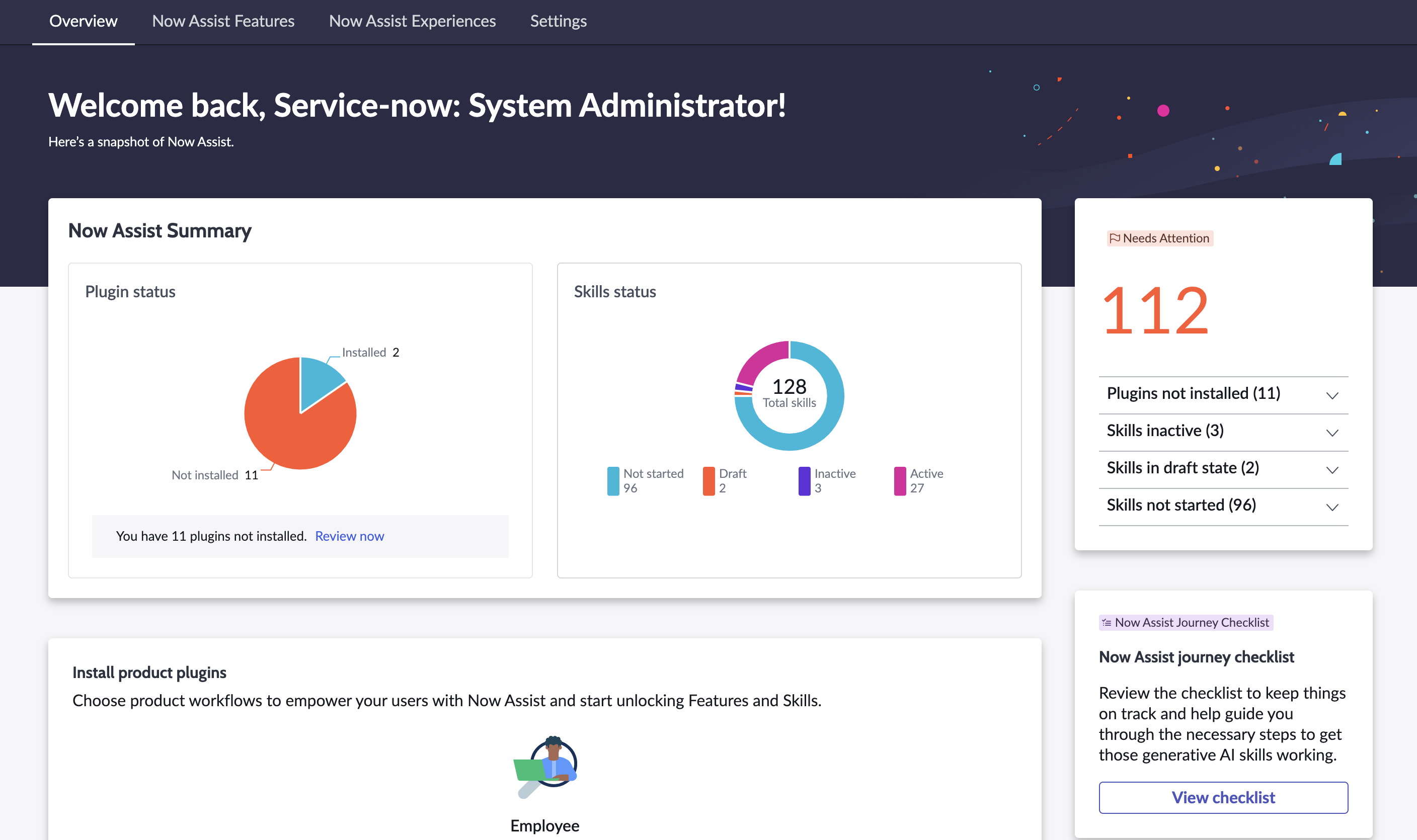Click the Not installed 11 pie label
Viewport: 1417px width, 840px height.
215,475
